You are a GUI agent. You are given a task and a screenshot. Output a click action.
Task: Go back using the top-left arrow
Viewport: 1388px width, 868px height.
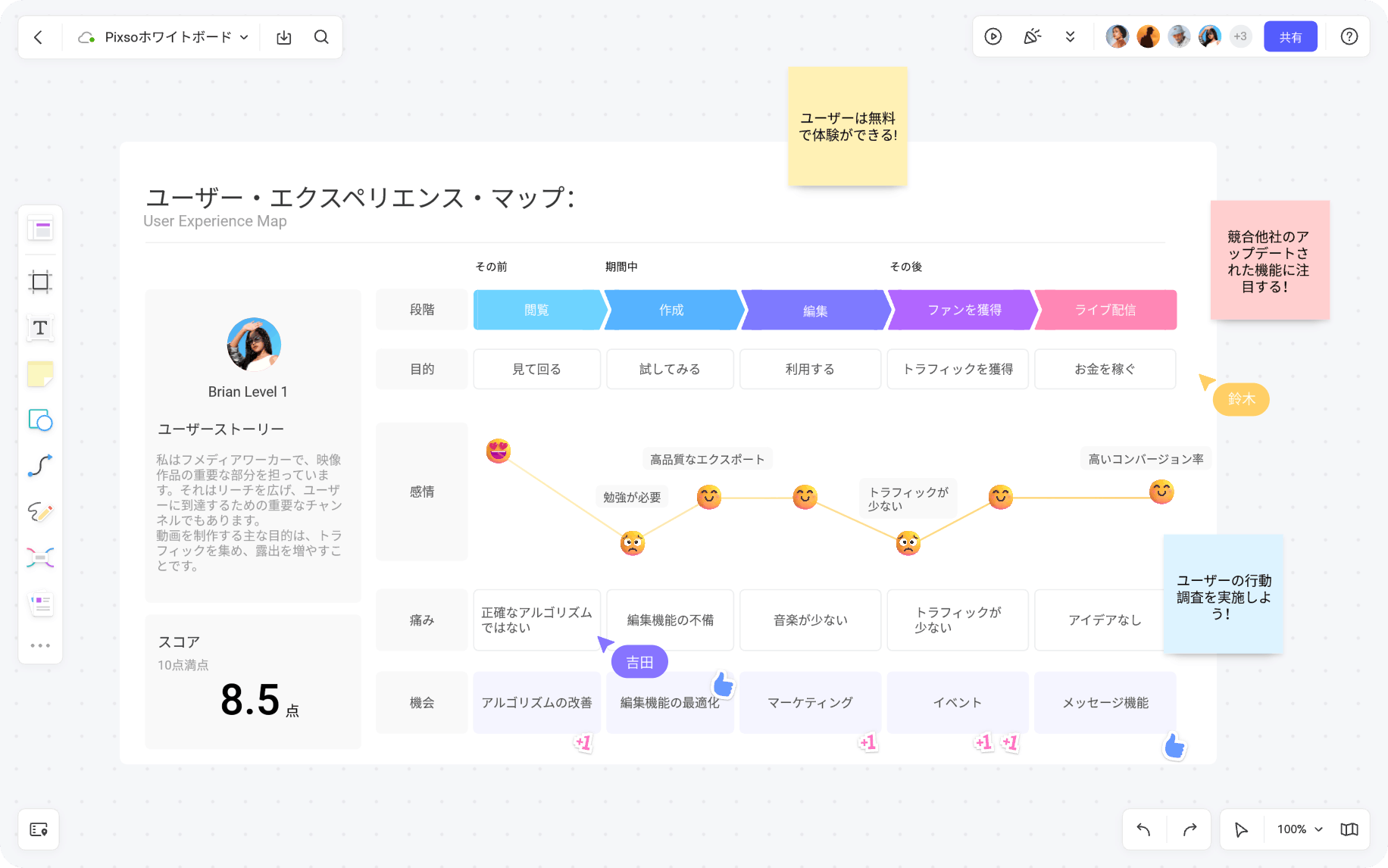pos(39,37)
